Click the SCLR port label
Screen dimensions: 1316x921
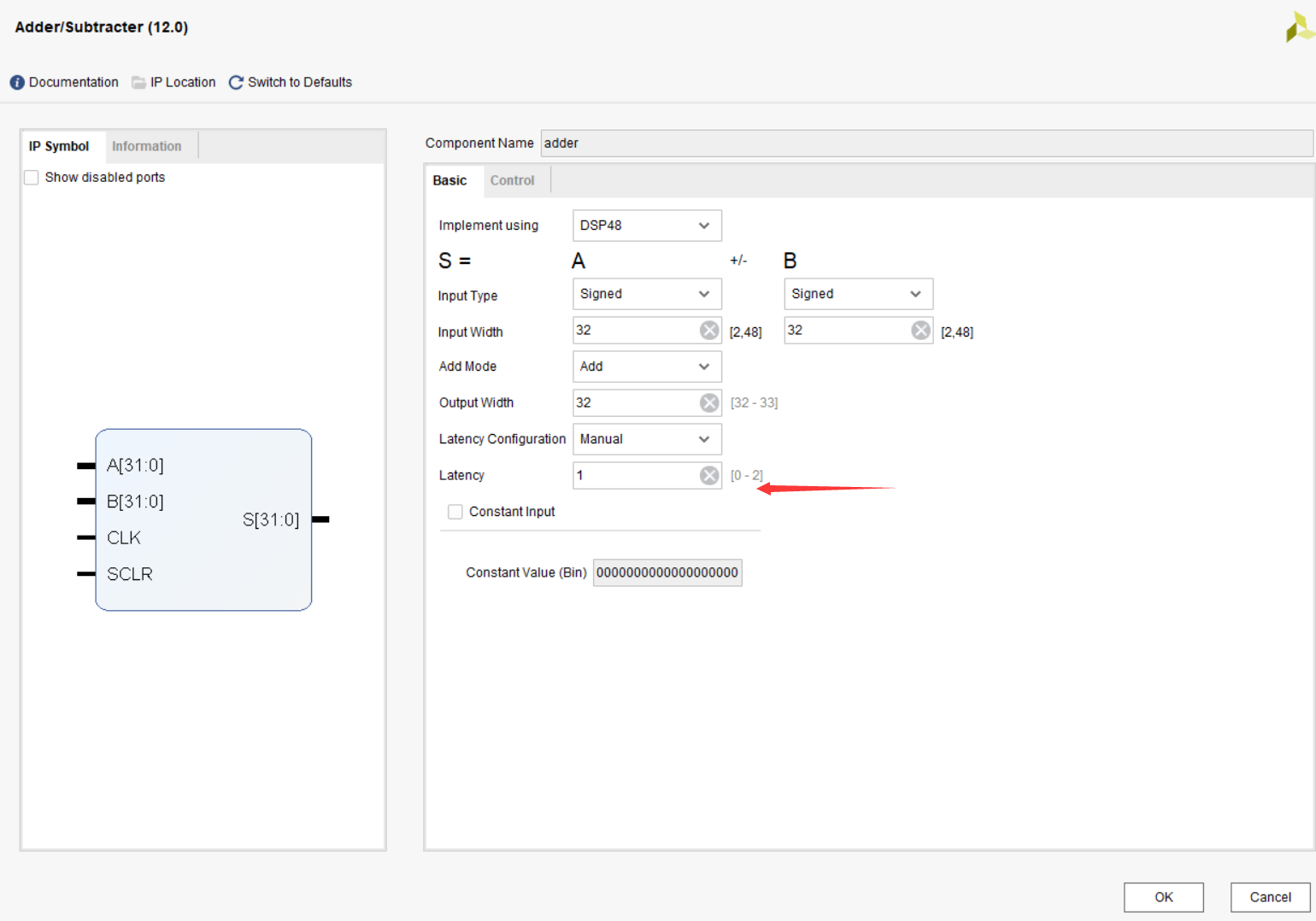130,574
